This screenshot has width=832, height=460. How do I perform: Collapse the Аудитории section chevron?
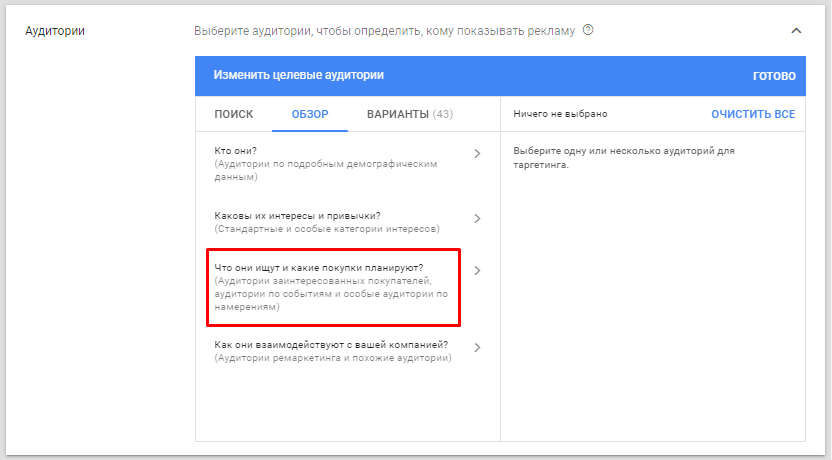(796, 31)
